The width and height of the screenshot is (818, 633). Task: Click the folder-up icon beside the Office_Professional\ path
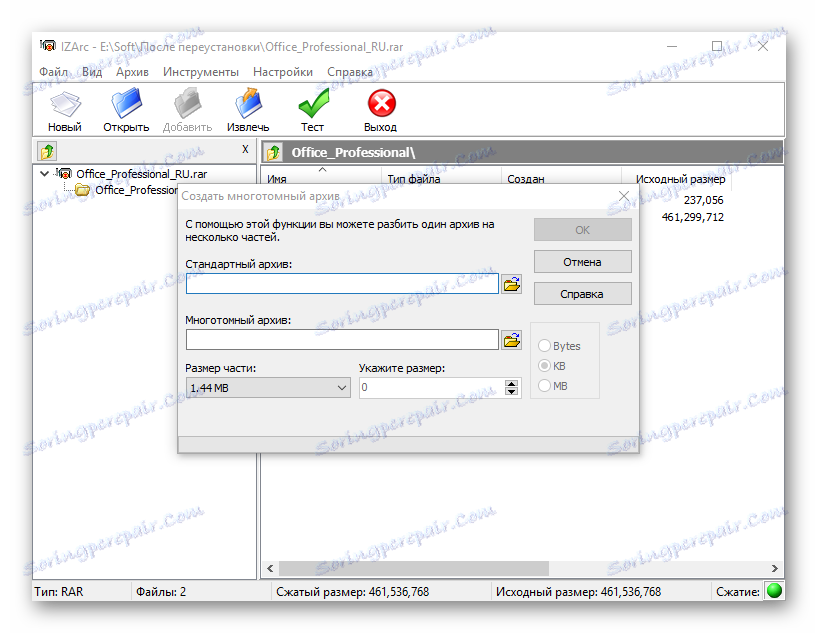(x=273, y=152)
